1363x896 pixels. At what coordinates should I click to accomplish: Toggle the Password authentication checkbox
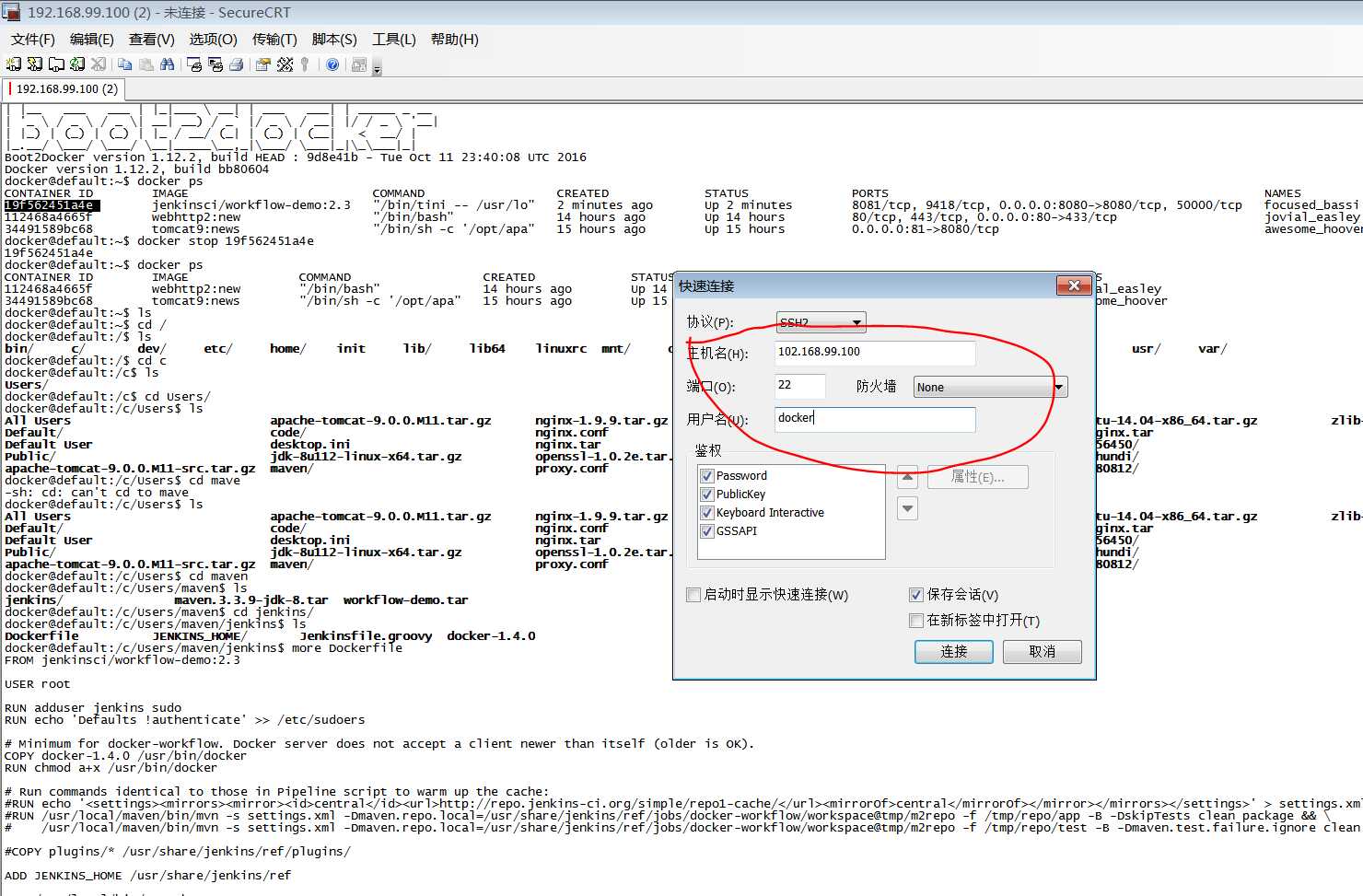[707, 476]
